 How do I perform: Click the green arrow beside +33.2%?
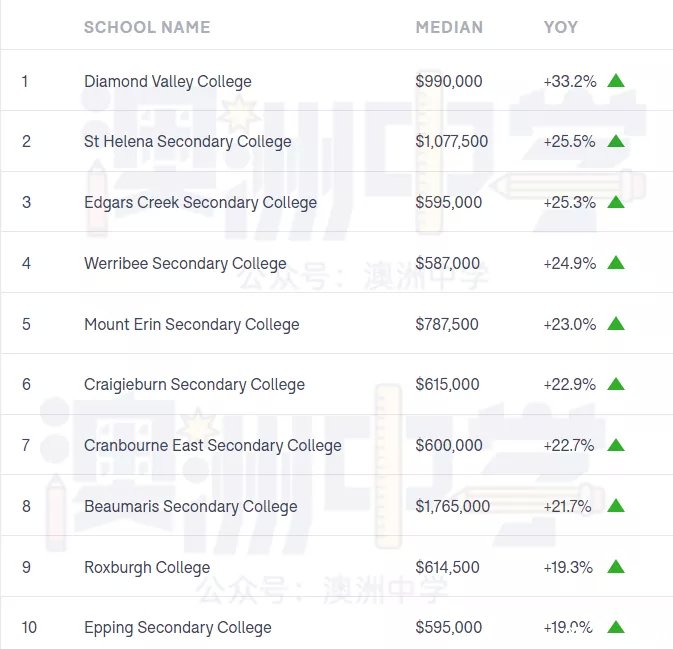[x=616, y=81]
